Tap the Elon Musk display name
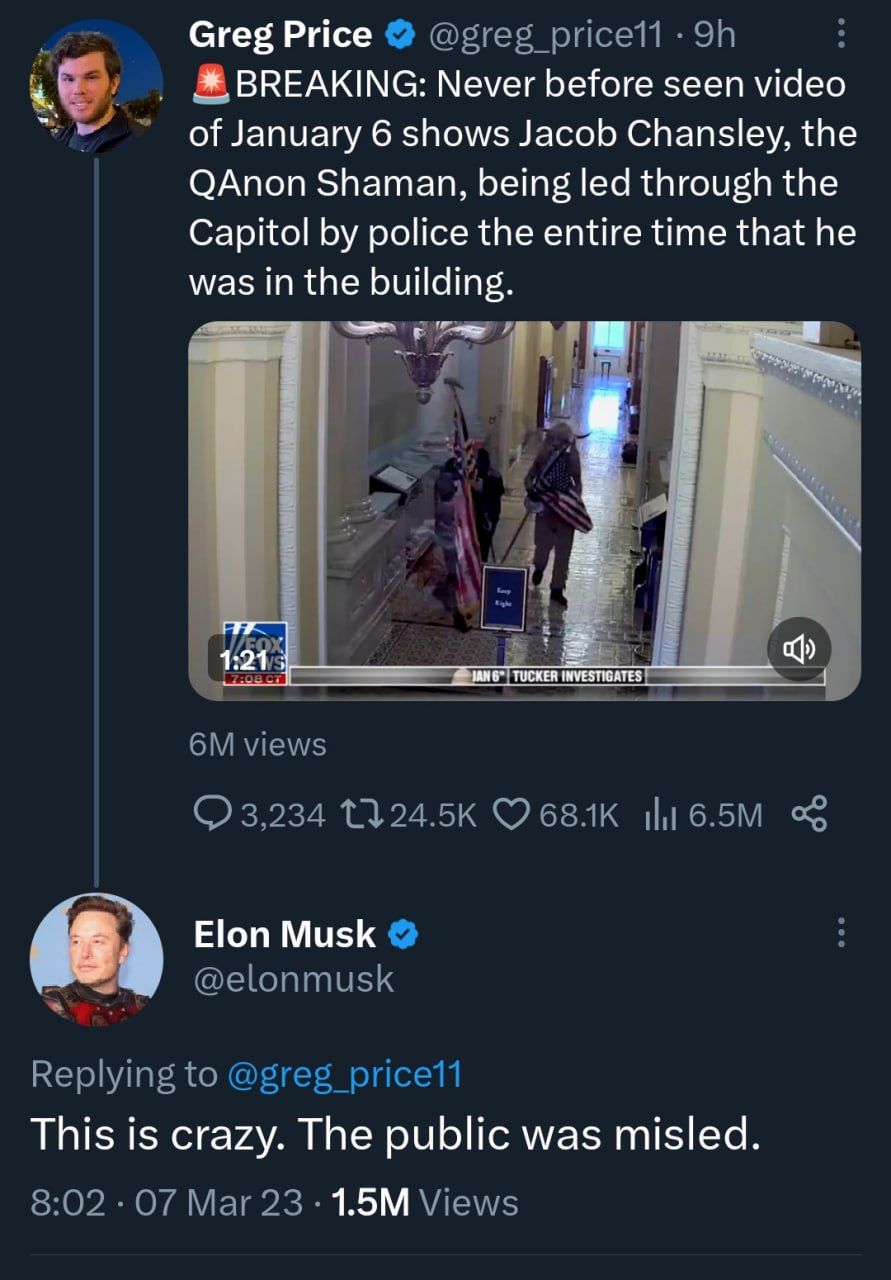This screenshot has width=891, height=1280. point(284,934)
